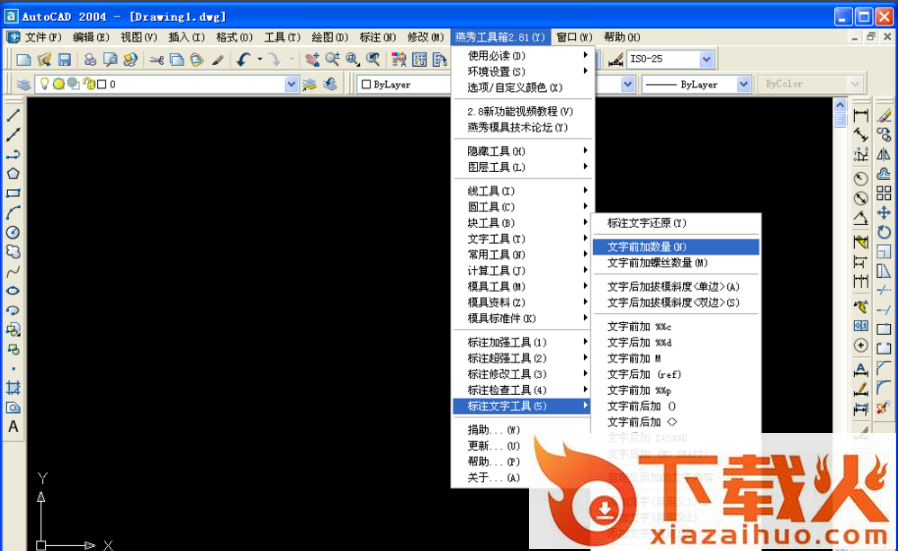Select the Multiline Text tool
898x551 pixels.
pos(13,427)
